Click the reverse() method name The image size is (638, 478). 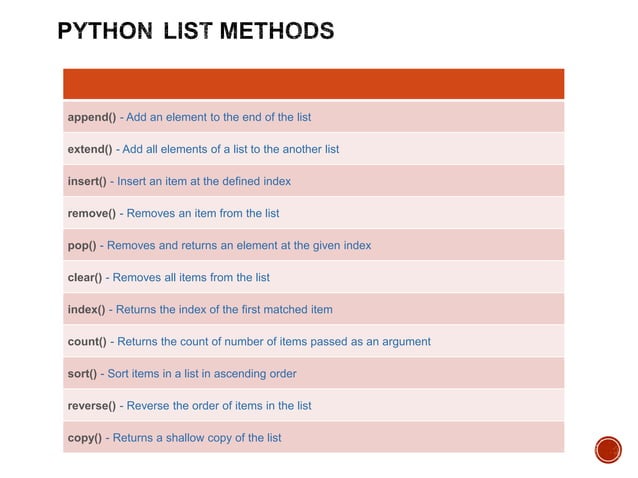[x=92, y=405]
